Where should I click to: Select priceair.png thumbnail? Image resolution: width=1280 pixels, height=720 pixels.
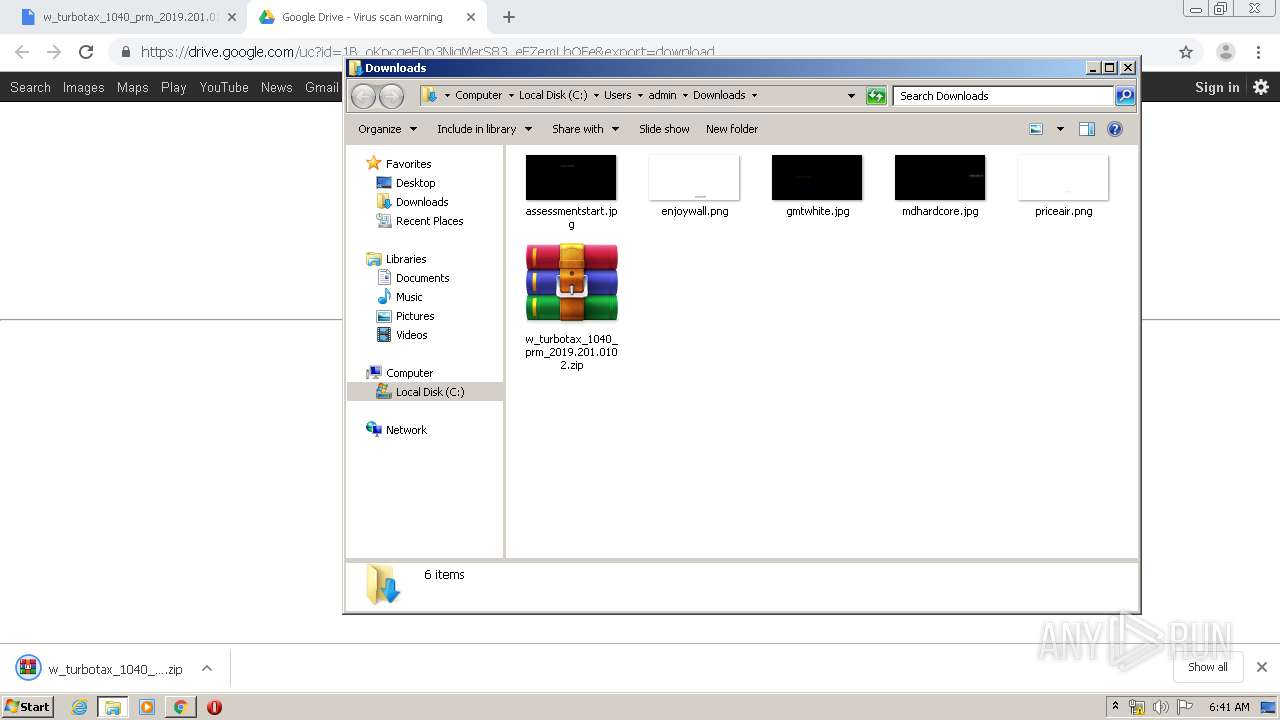point(1063,178)
